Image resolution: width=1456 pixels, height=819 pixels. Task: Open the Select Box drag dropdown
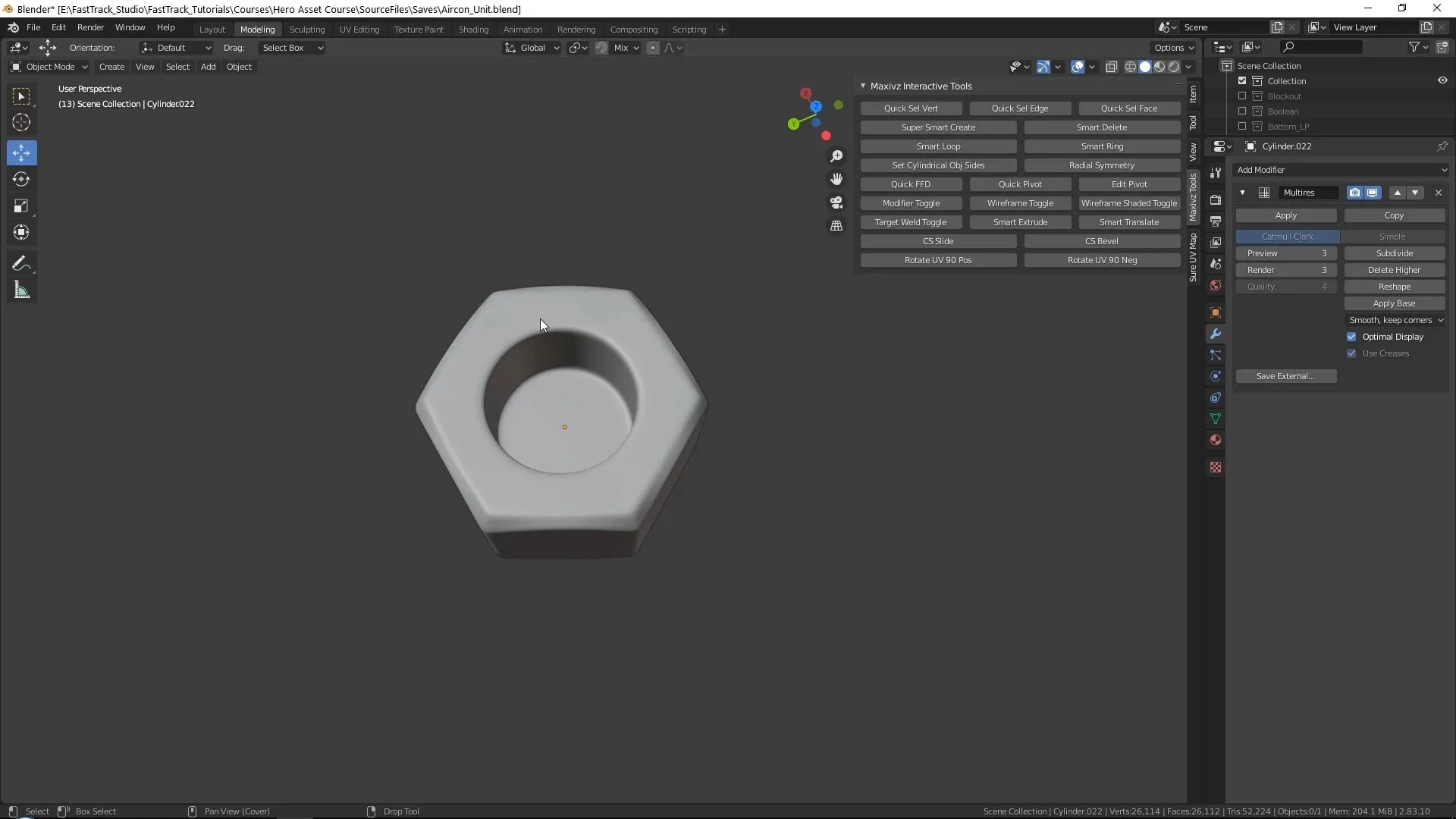[x=292, y=48]
